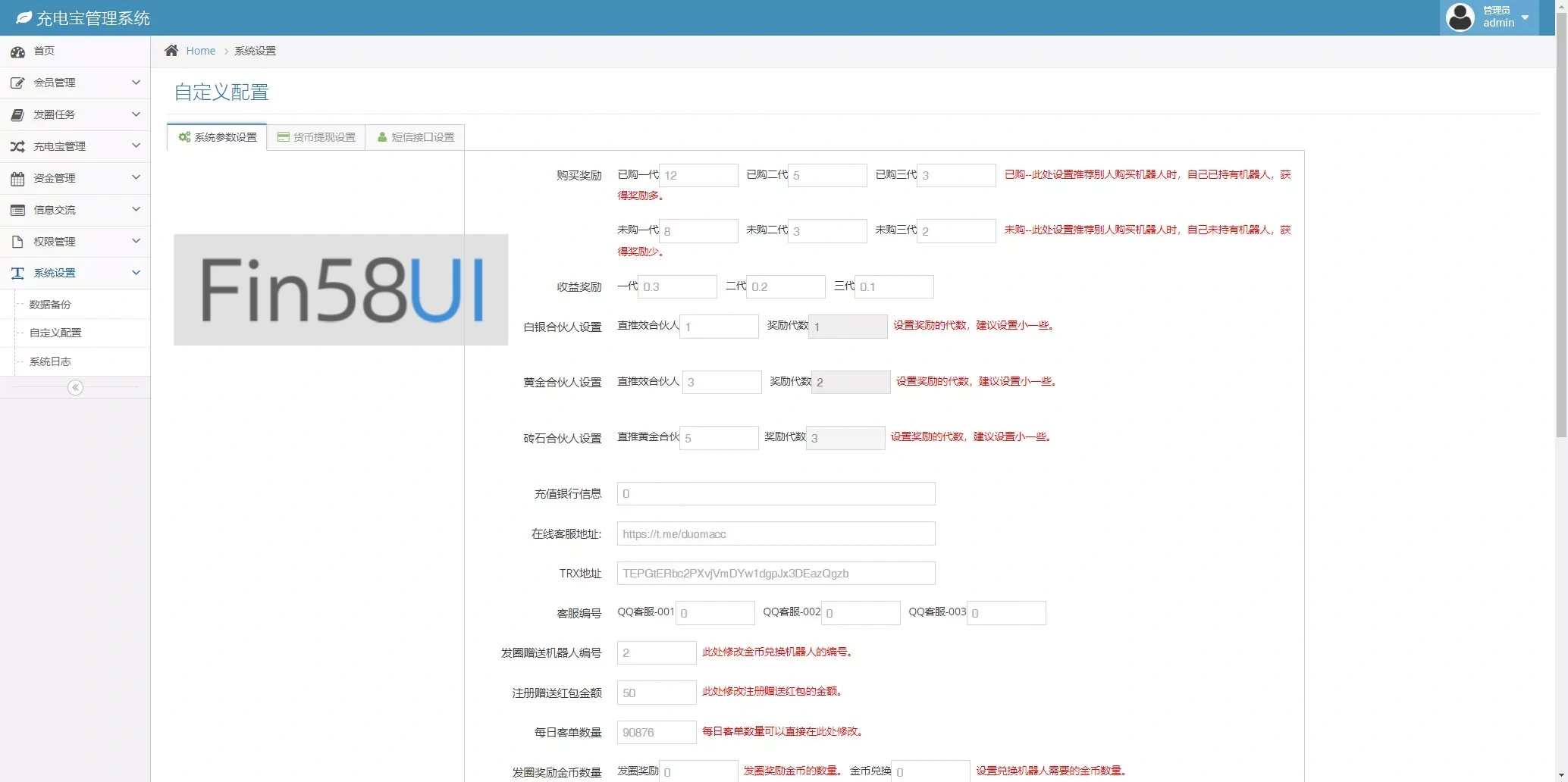Click the TRX地址 input field
1568x782 pixels.
point(776,574)
